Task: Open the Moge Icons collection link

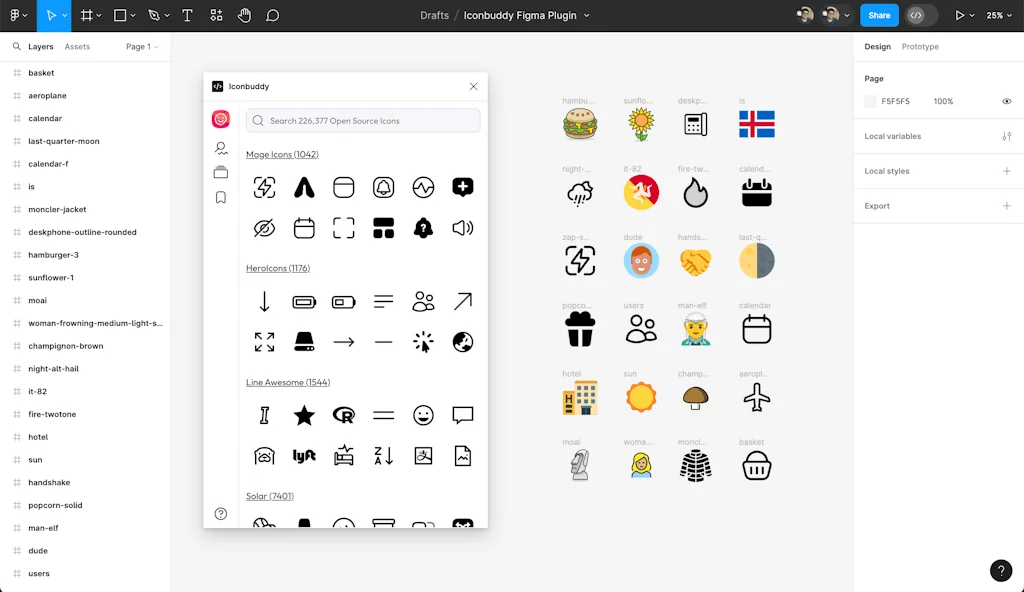Action: pos(282,154)
